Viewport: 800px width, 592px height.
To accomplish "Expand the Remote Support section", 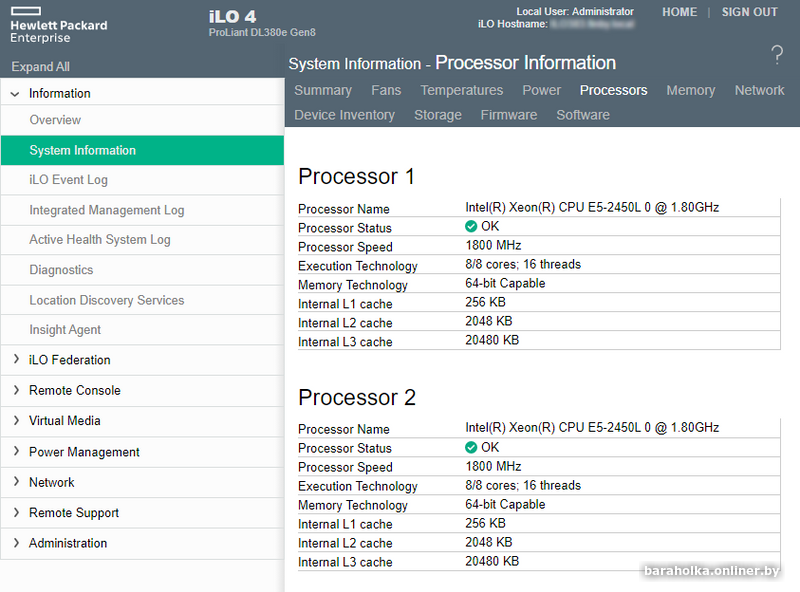I will tap(16, 512).
